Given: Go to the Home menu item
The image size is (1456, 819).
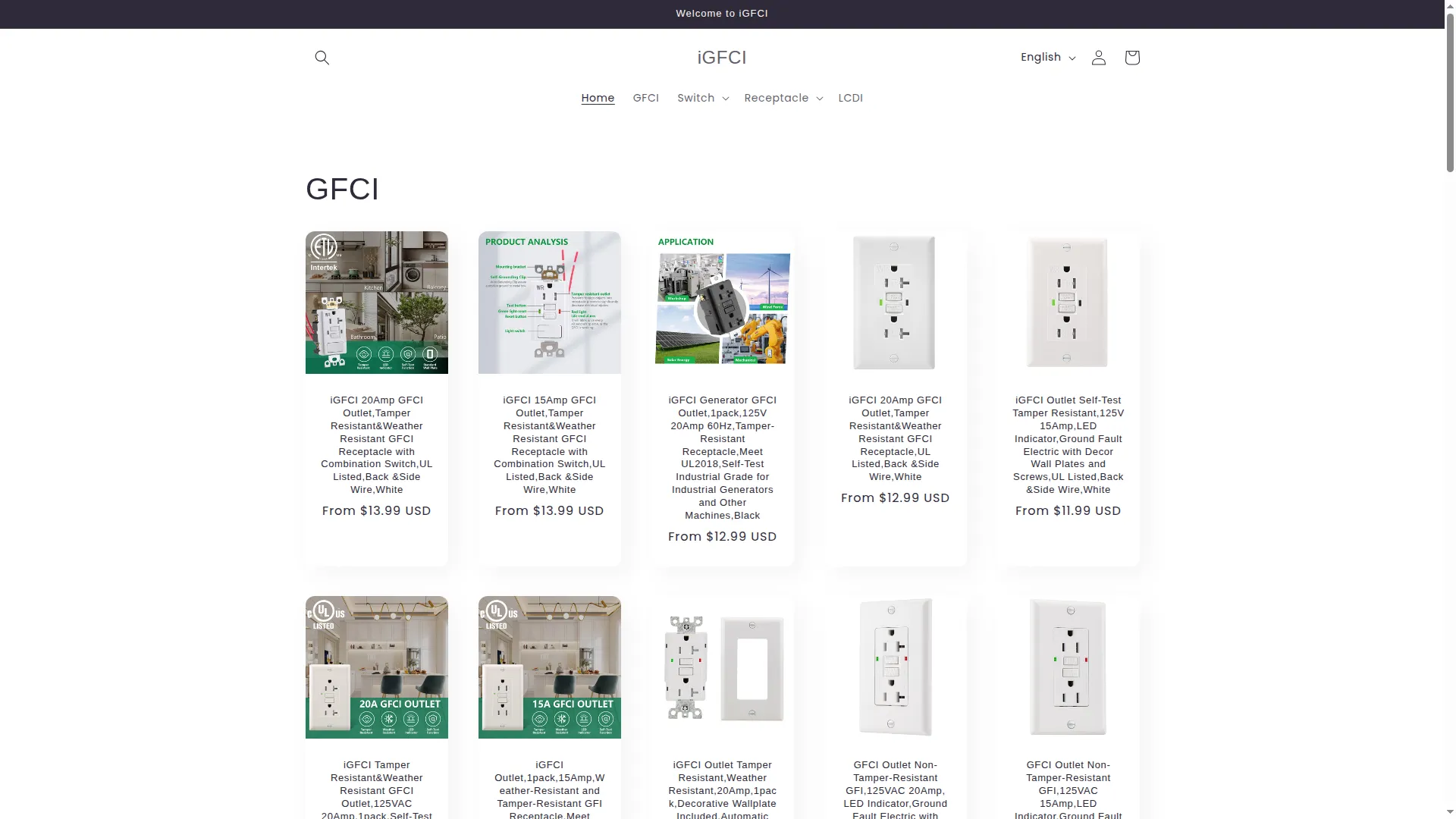Looking at the screenshot, I should [598, 98].
